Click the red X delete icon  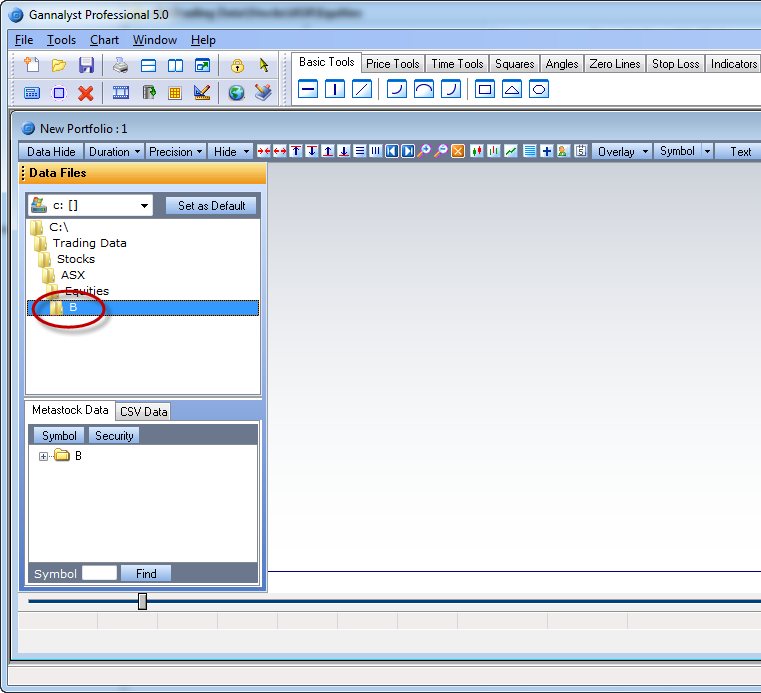[86, 93]
